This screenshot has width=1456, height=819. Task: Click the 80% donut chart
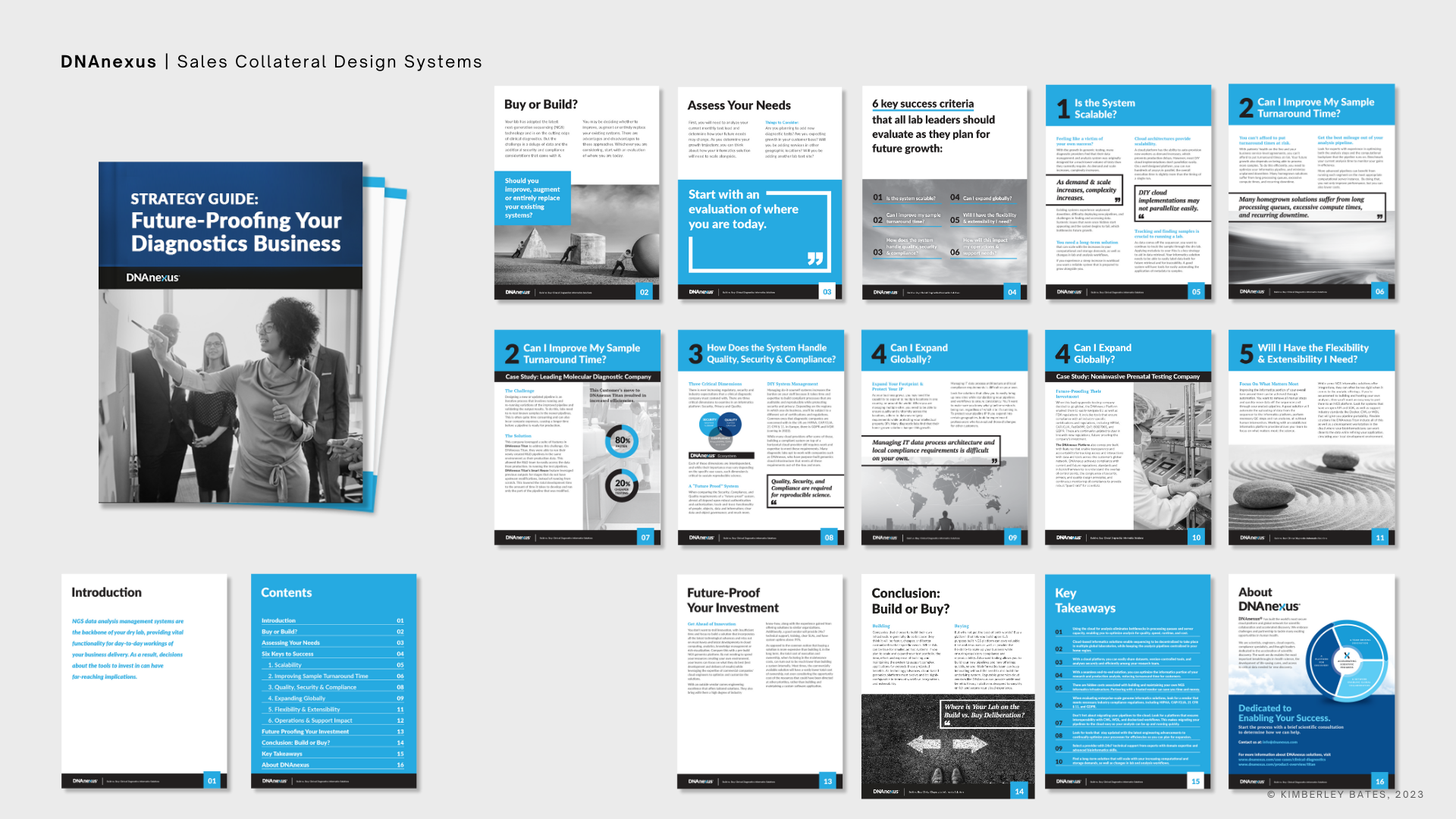[622, 441]
